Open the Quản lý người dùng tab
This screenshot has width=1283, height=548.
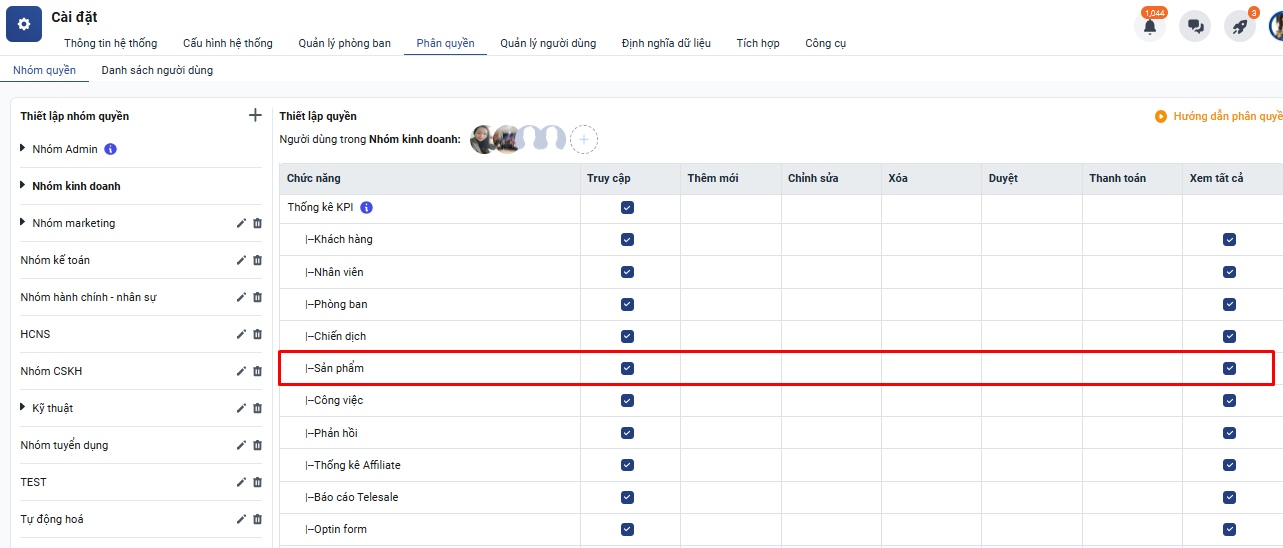click(x=548, y=43)
